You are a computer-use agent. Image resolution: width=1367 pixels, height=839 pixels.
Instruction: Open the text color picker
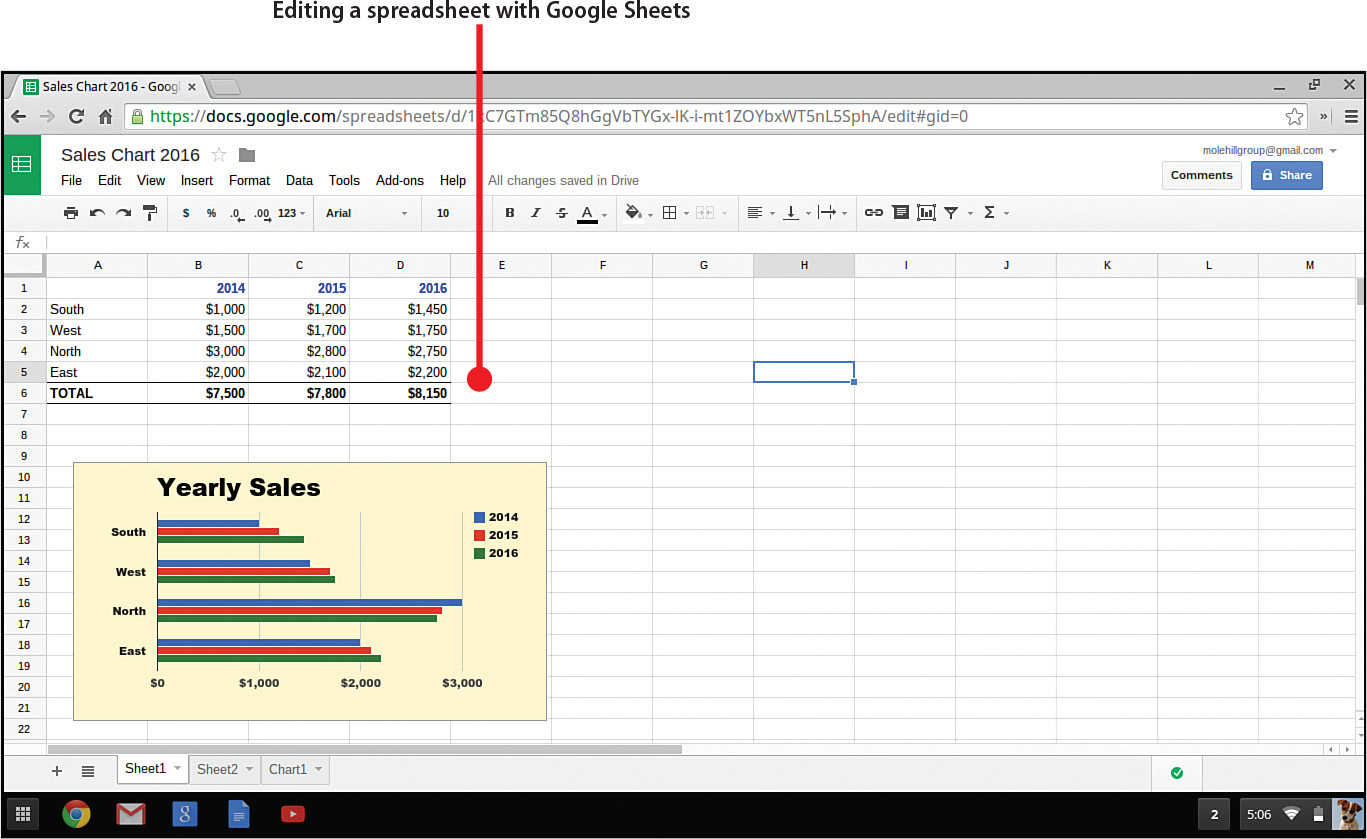[588, 212]
